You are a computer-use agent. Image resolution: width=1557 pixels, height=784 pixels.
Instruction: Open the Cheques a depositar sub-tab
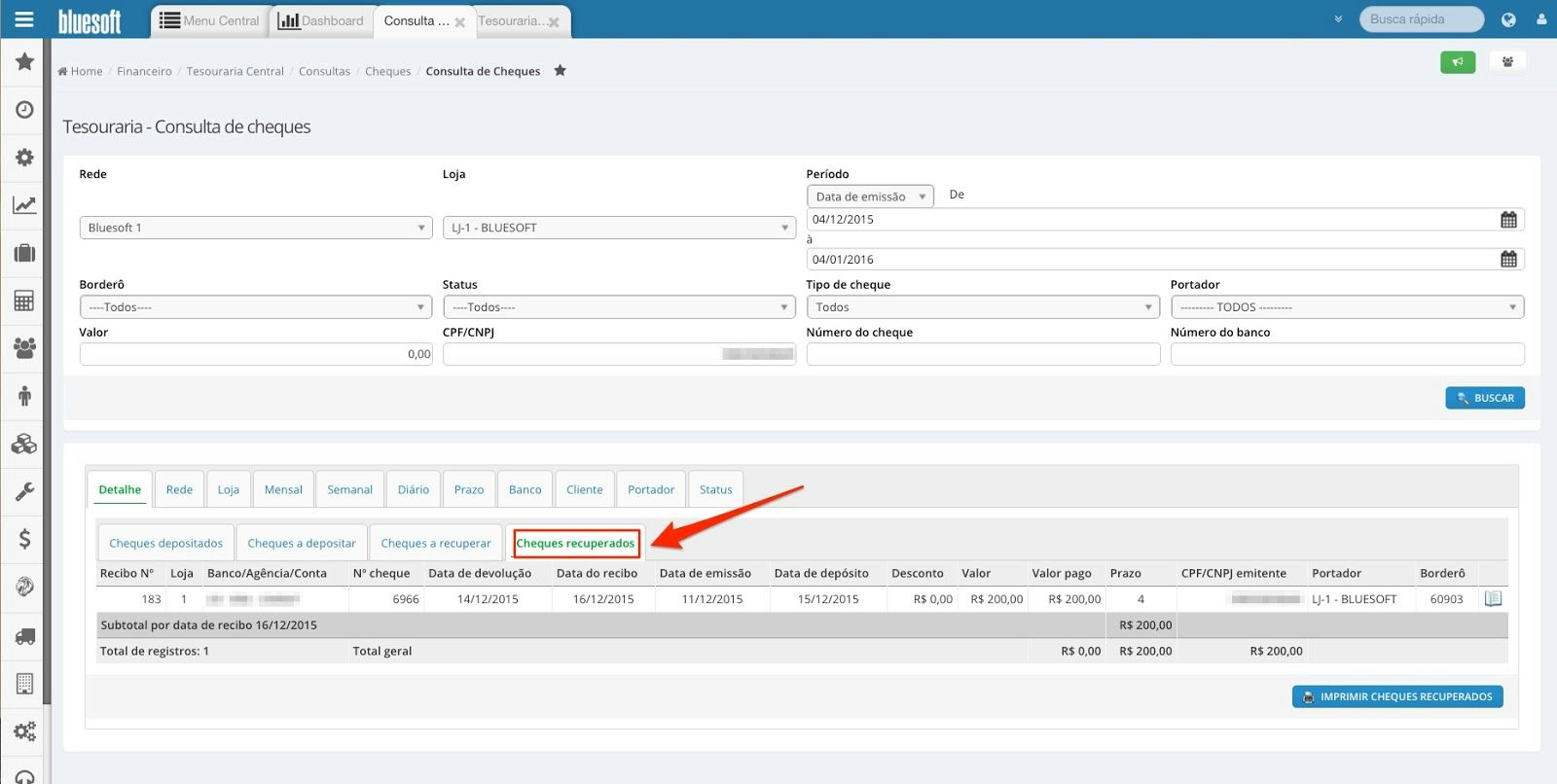click(302, 543)
